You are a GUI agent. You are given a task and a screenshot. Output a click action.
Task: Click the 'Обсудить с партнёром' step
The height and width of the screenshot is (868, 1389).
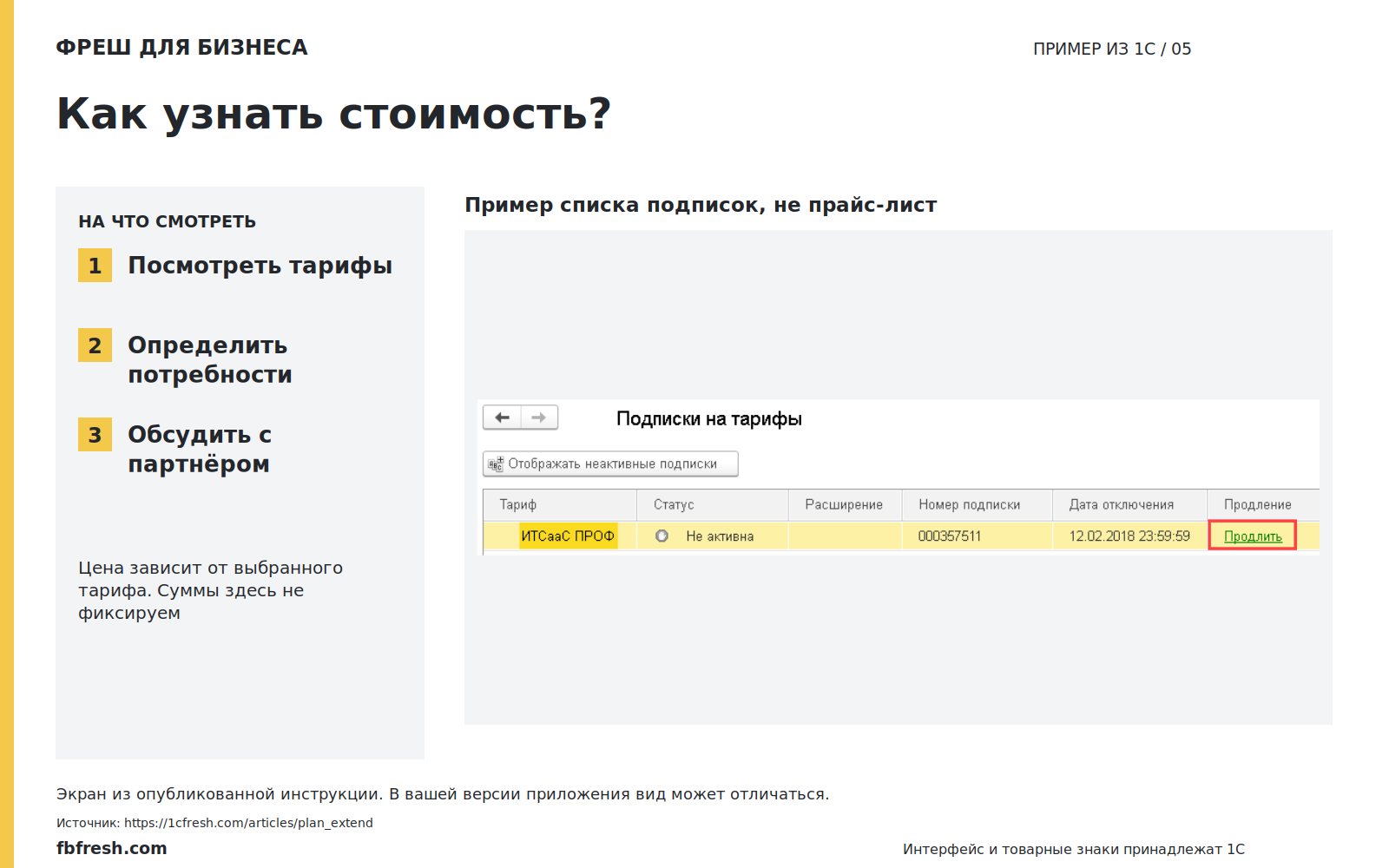(200, 449)
